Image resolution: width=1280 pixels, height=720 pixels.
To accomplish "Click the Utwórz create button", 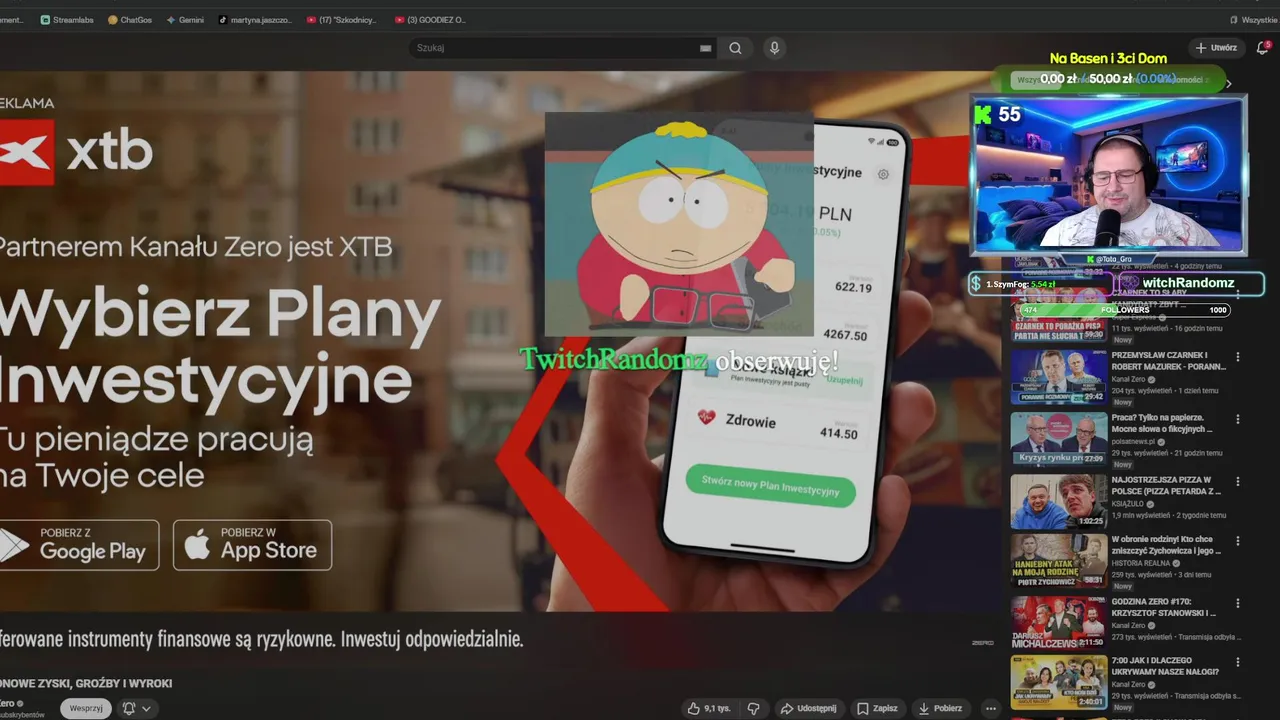I will click(1216, 48).
